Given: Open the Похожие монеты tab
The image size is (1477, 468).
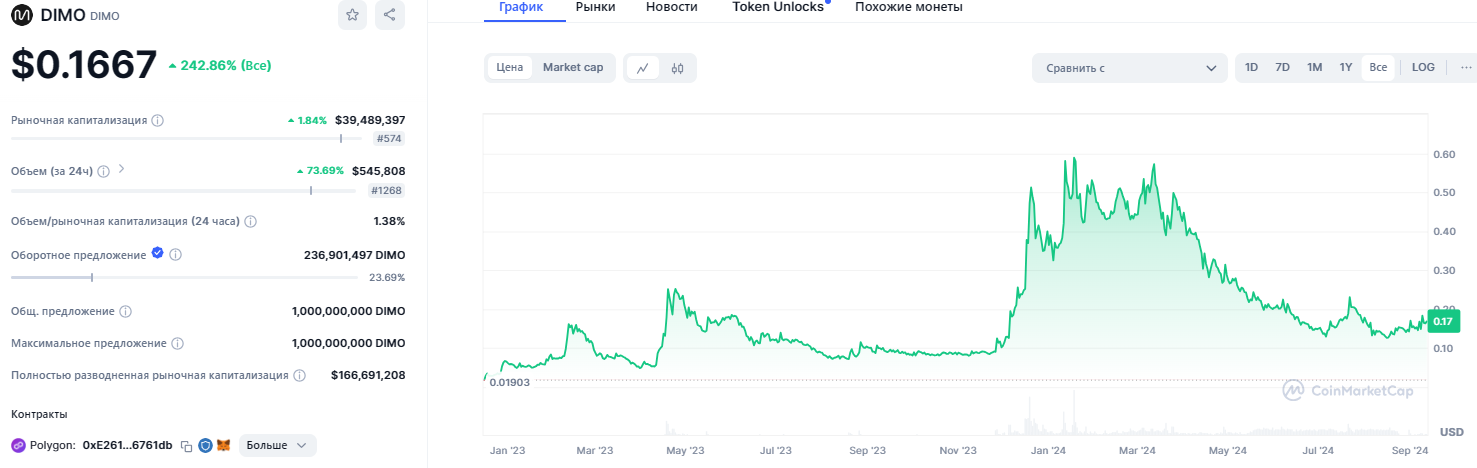Looking at the screenshot, I should coord(909,7).
